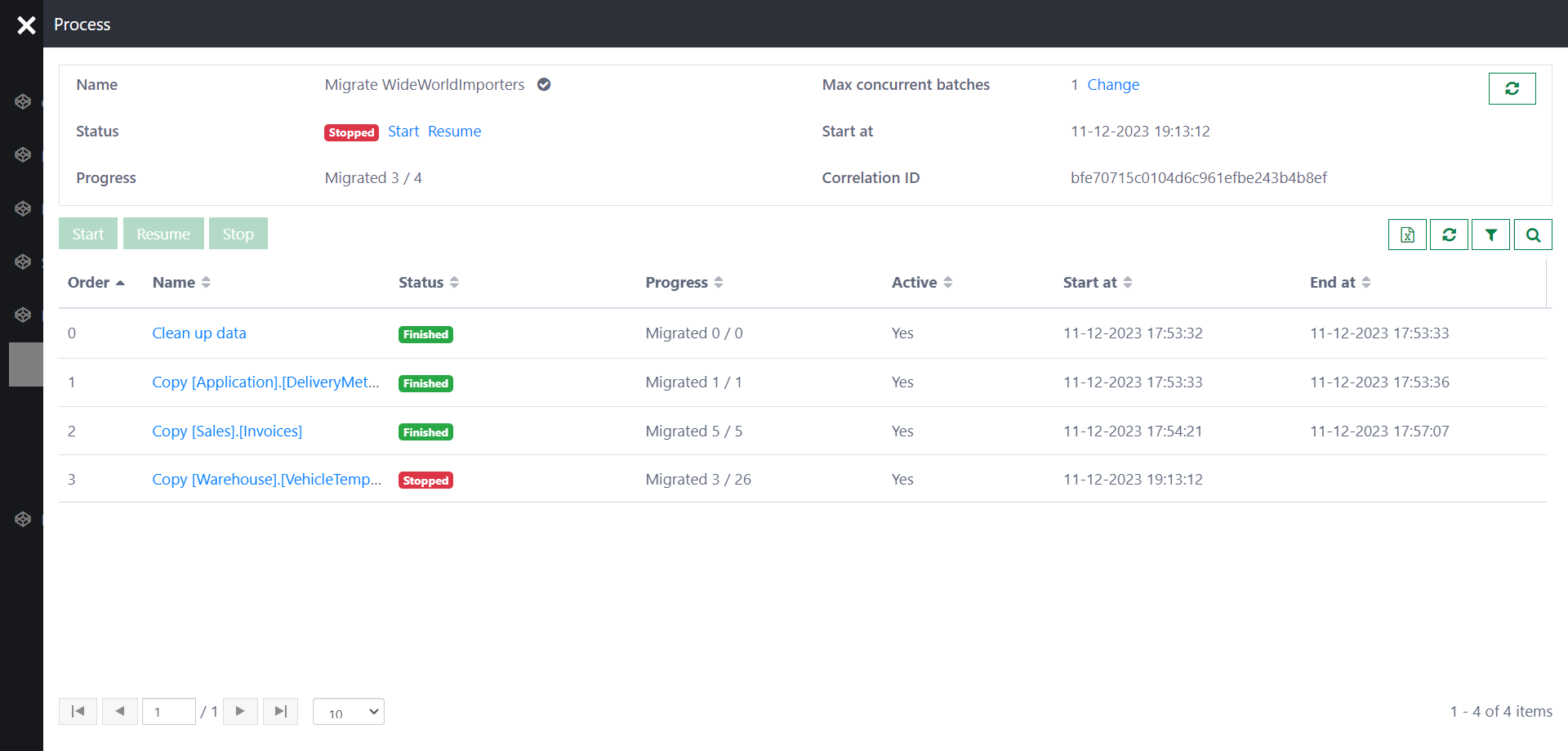This screenshot has height=751, width=1568.
Task: Open the Clean up data step
Action: (x=199, y=333)
